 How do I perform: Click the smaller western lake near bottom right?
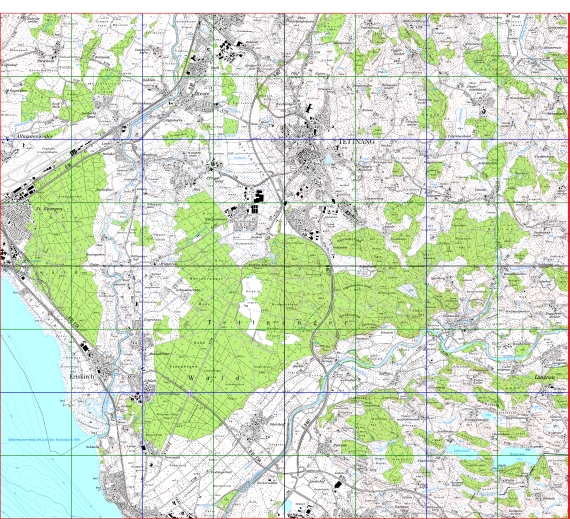coord(461,451)
